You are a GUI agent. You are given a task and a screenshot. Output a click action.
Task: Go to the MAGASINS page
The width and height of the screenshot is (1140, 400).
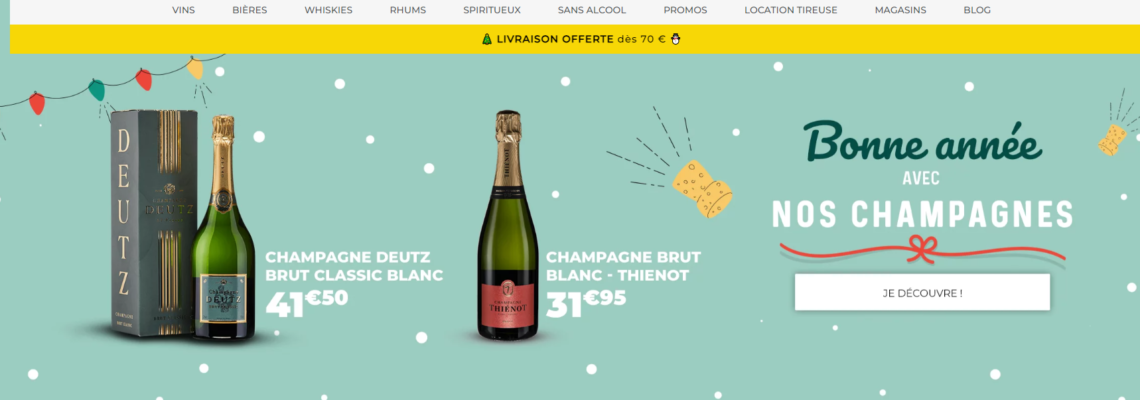[x=900, y=10]
